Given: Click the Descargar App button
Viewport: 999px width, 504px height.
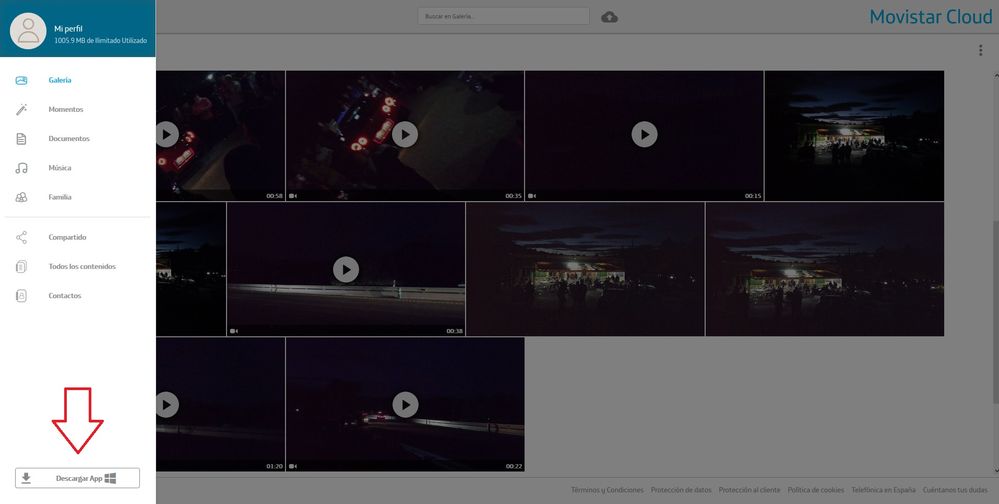Looking at the screenshot, I should coord(77,478).
